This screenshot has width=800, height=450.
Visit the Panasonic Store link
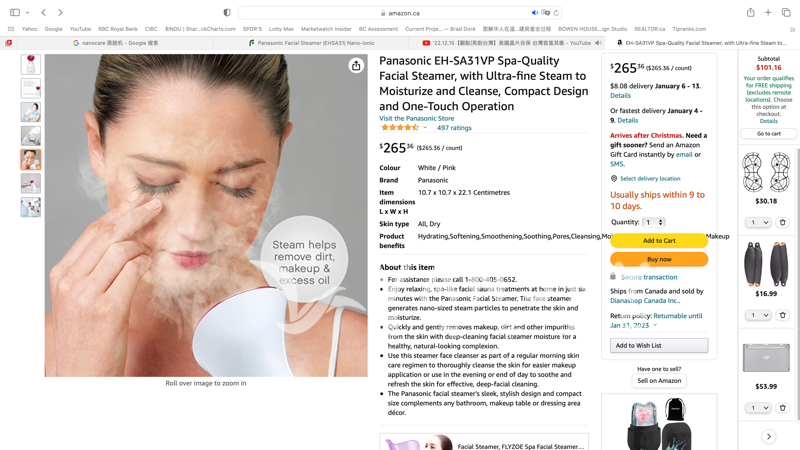[416, 118]
